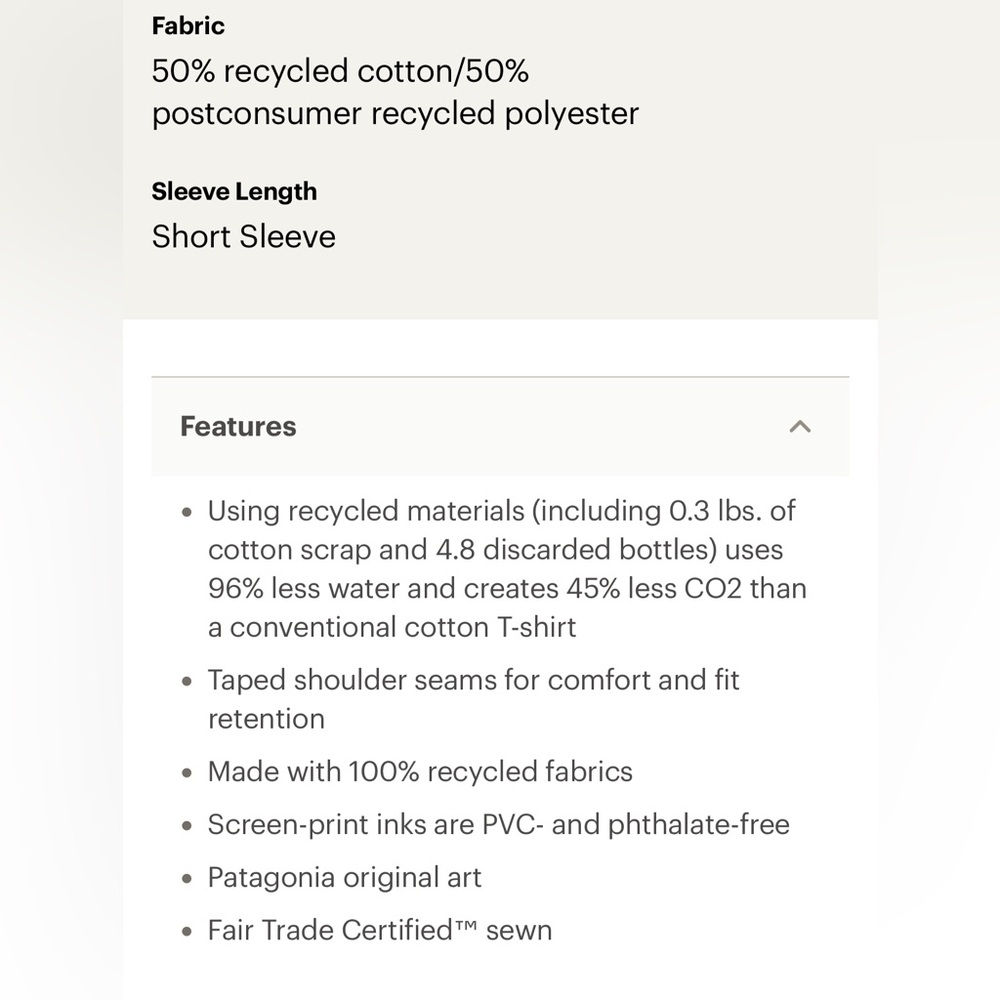Click the Using recycled materials bullet line

point(501,511)
